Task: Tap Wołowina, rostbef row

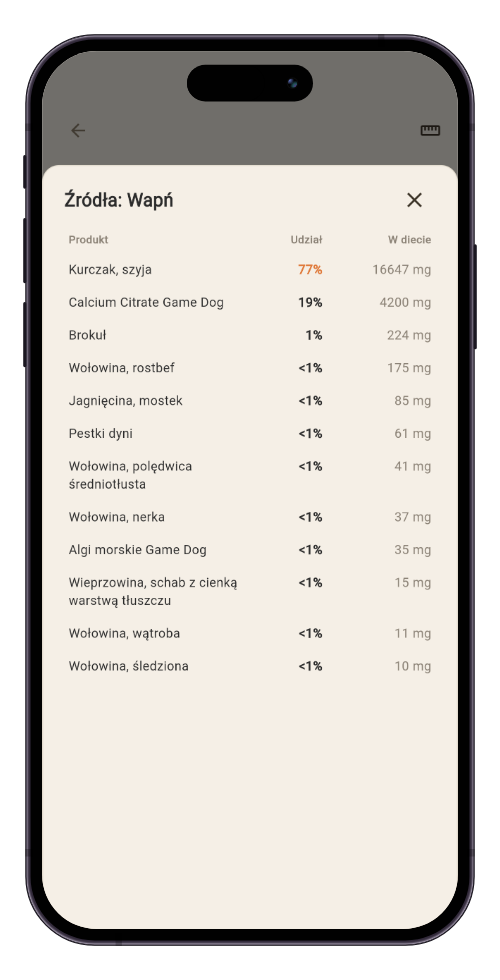Action: (249, 368)
